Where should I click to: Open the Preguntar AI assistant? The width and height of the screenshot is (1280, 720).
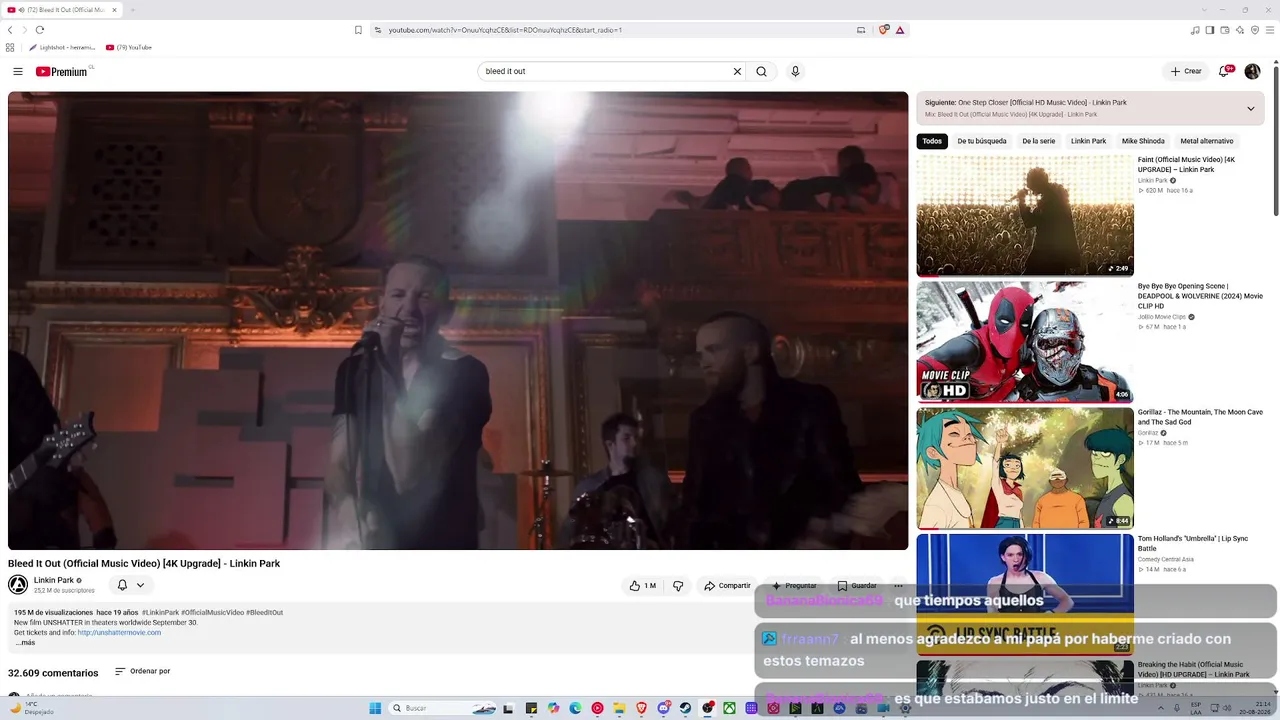794,585
